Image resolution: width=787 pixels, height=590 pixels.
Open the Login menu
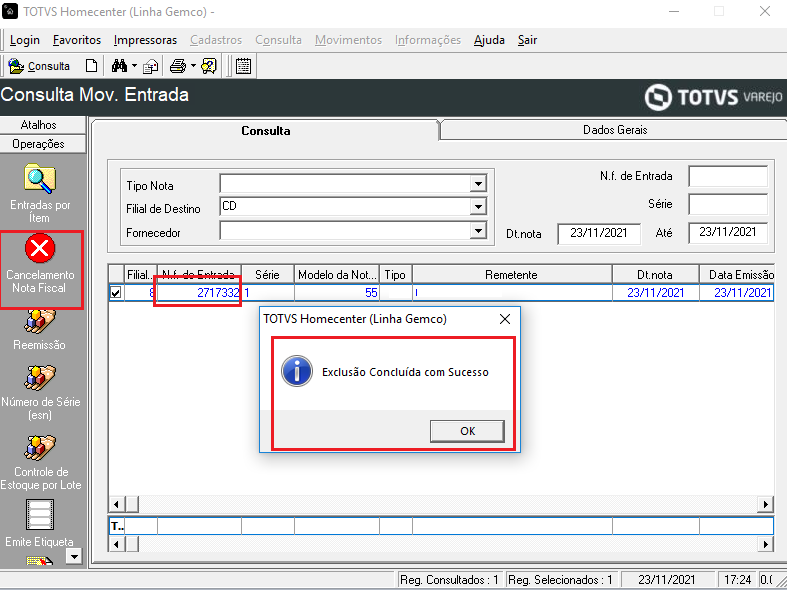point(25,40)
